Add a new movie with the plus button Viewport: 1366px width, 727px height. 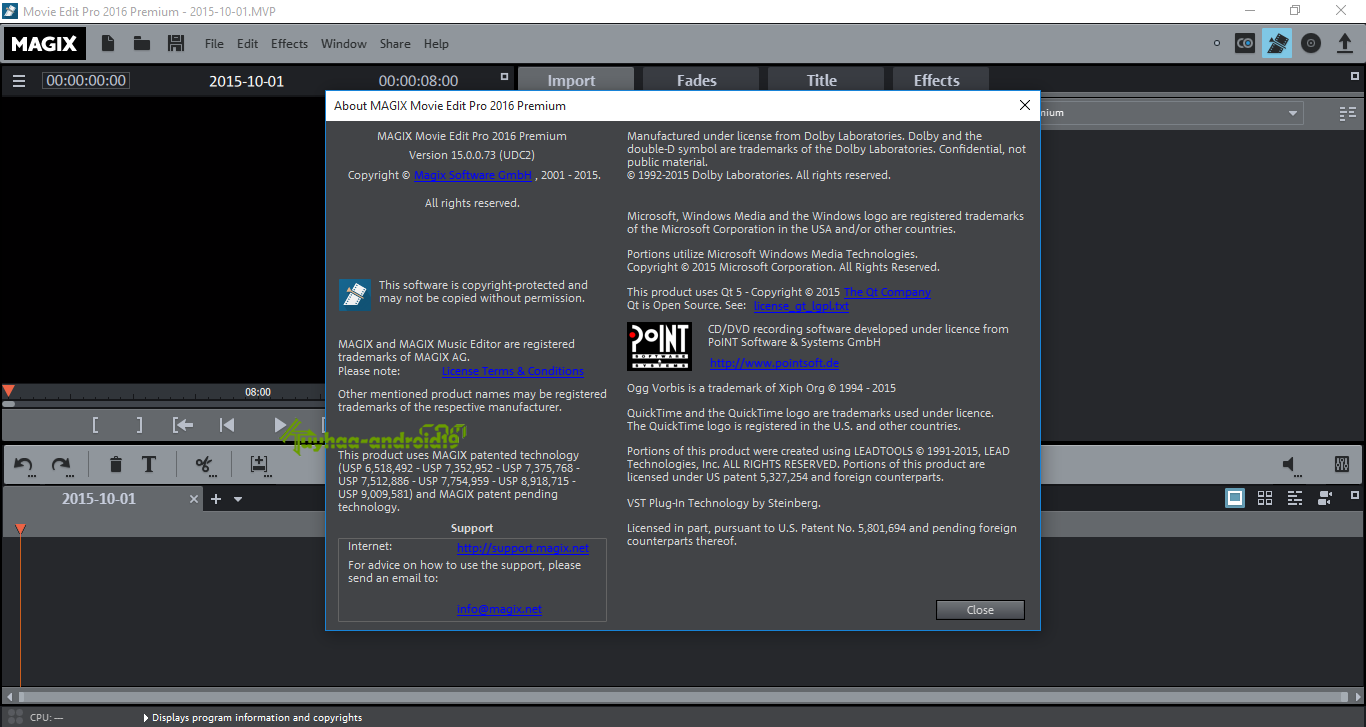point(215,499)
